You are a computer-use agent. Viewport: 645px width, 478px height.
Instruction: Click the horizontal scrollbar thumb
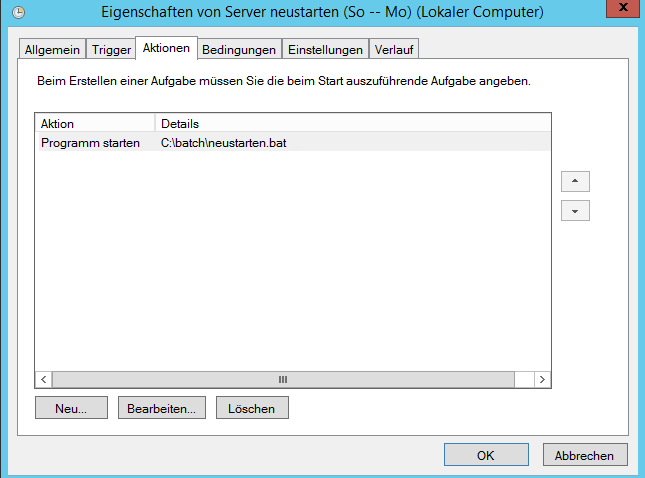pyautogui.click(x=283, y=379)
